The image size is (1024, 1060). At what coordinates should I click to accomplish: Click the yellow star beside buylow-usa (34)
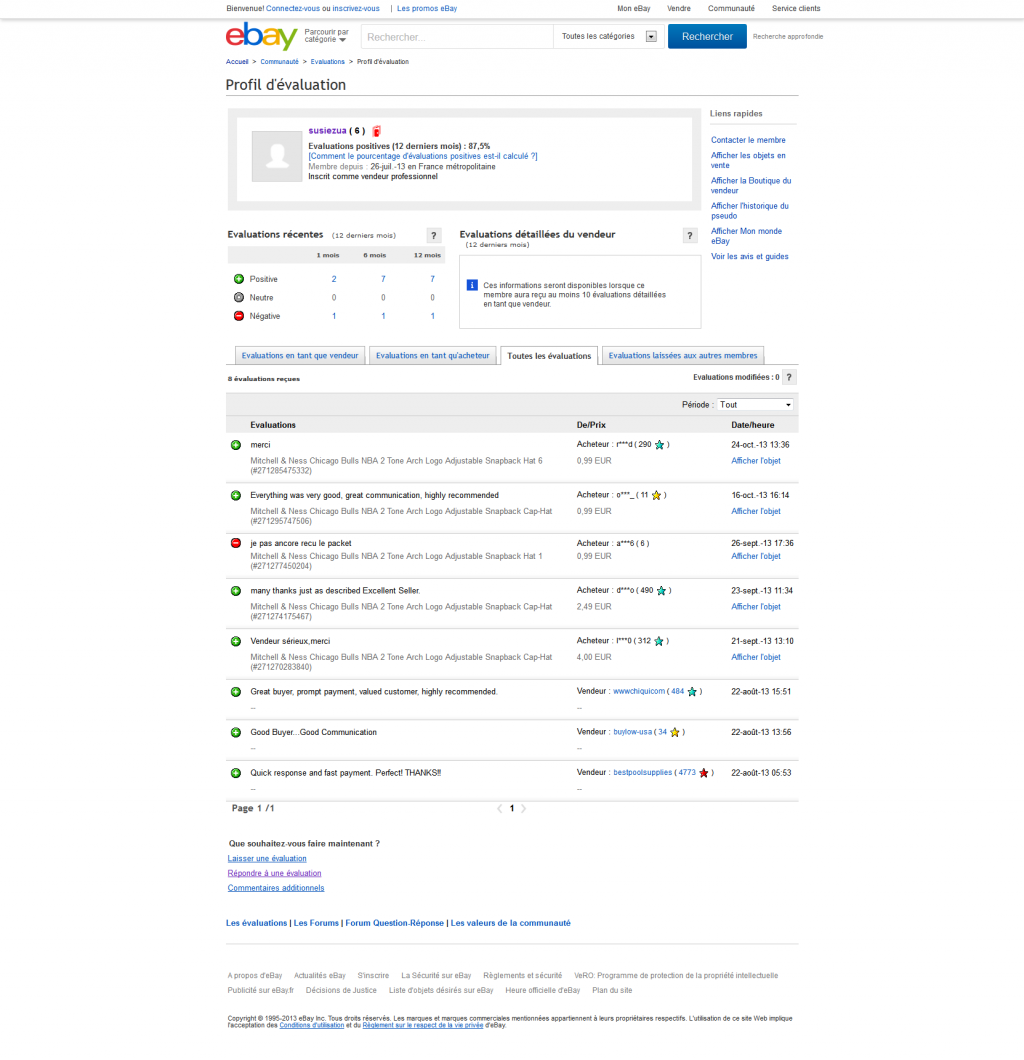[675, 732]
